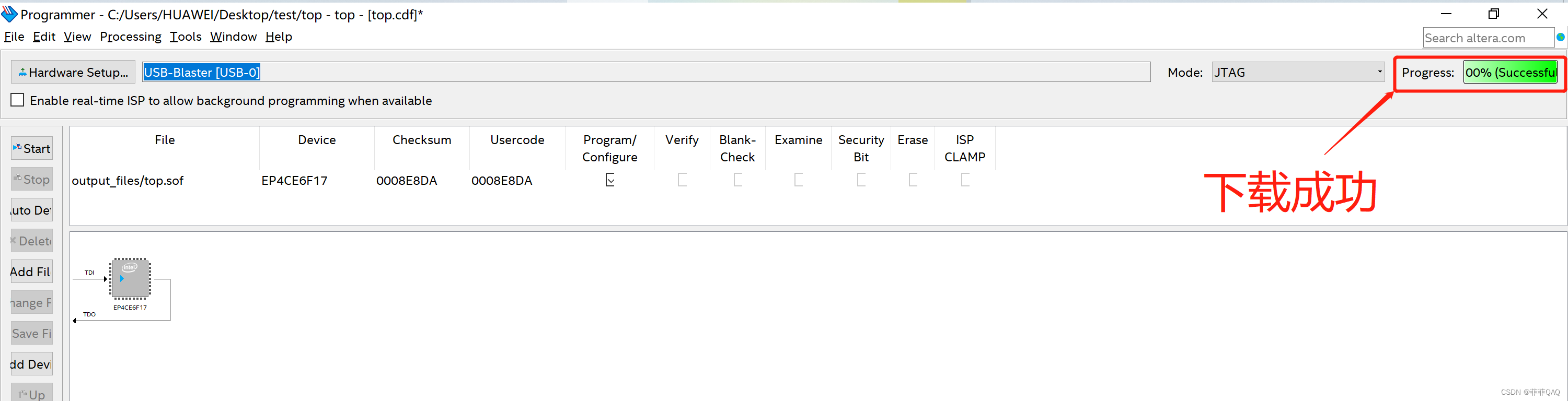This screenshot has width=1568, height=401.
Task: Click the Auto Detect button
Action: [32, 210]
